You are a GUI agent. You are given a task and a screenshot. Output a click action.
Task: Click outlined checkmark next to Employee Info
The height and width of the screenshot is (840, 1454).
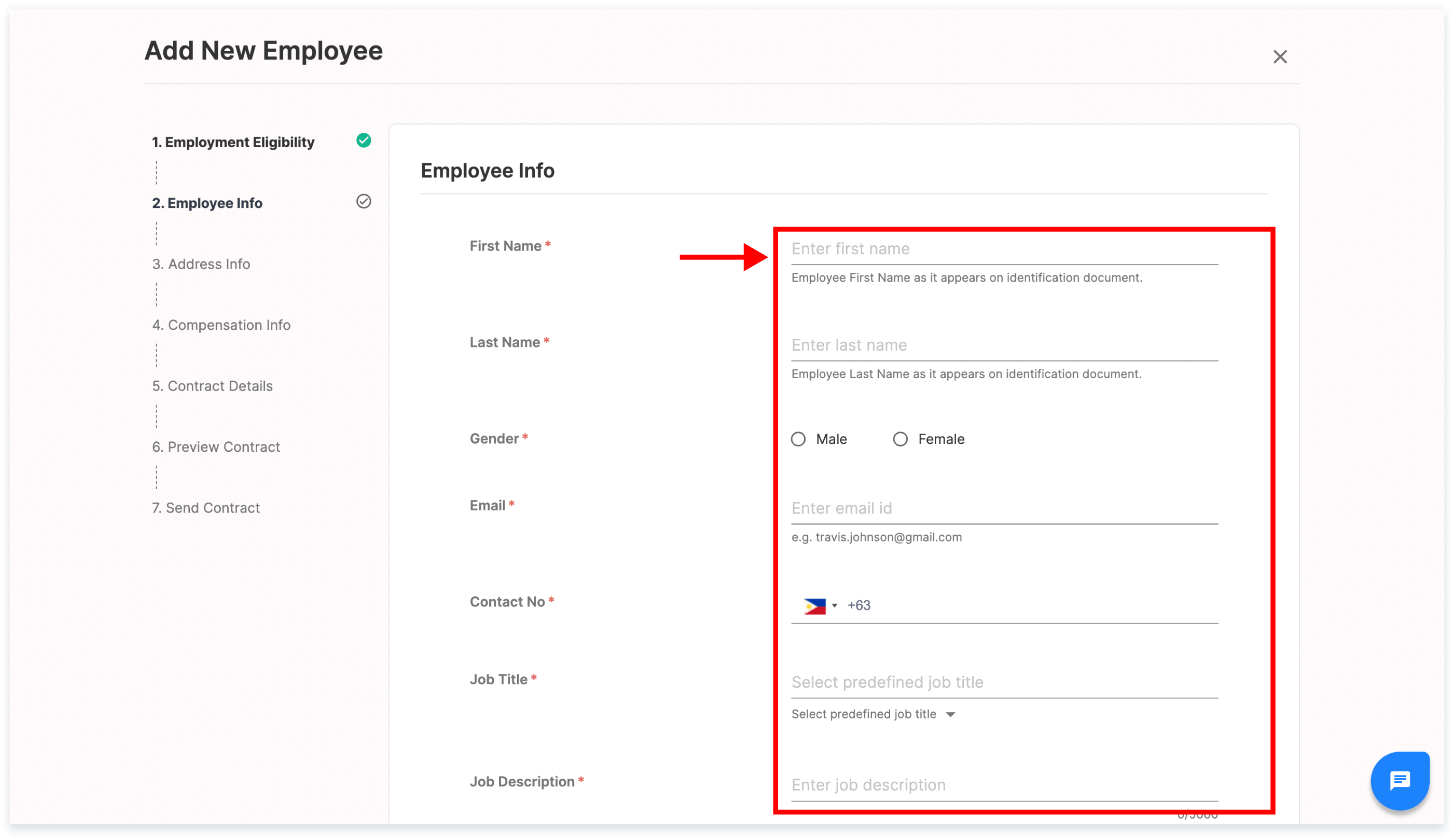363,201
